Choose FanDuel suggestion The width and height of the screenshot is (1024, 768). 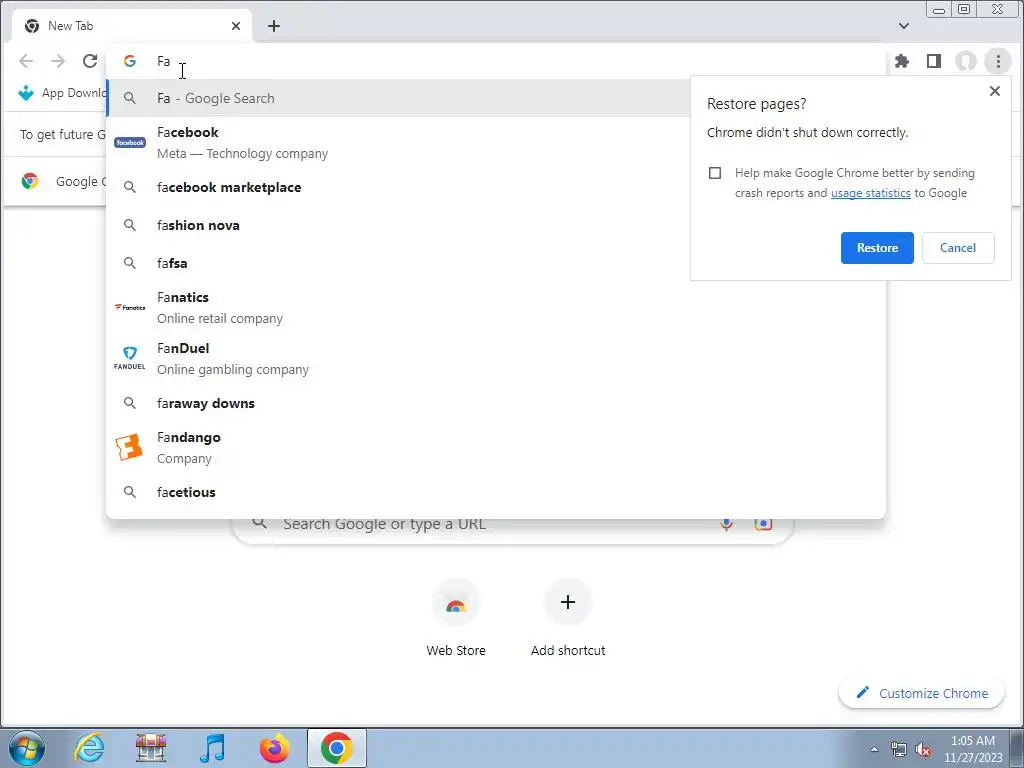pyautogui.click(x=496, y=359)
